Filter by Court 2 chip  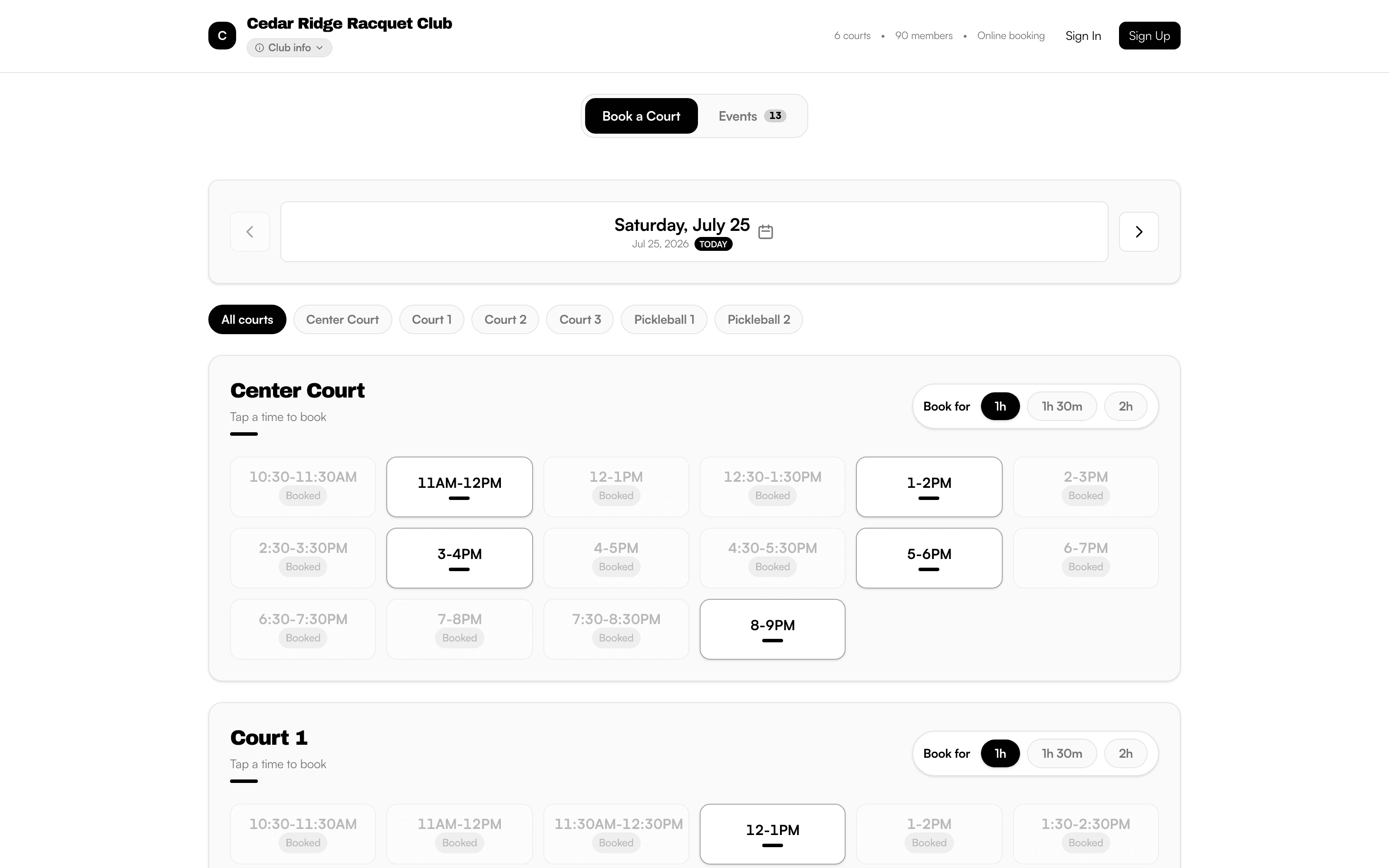505,319
